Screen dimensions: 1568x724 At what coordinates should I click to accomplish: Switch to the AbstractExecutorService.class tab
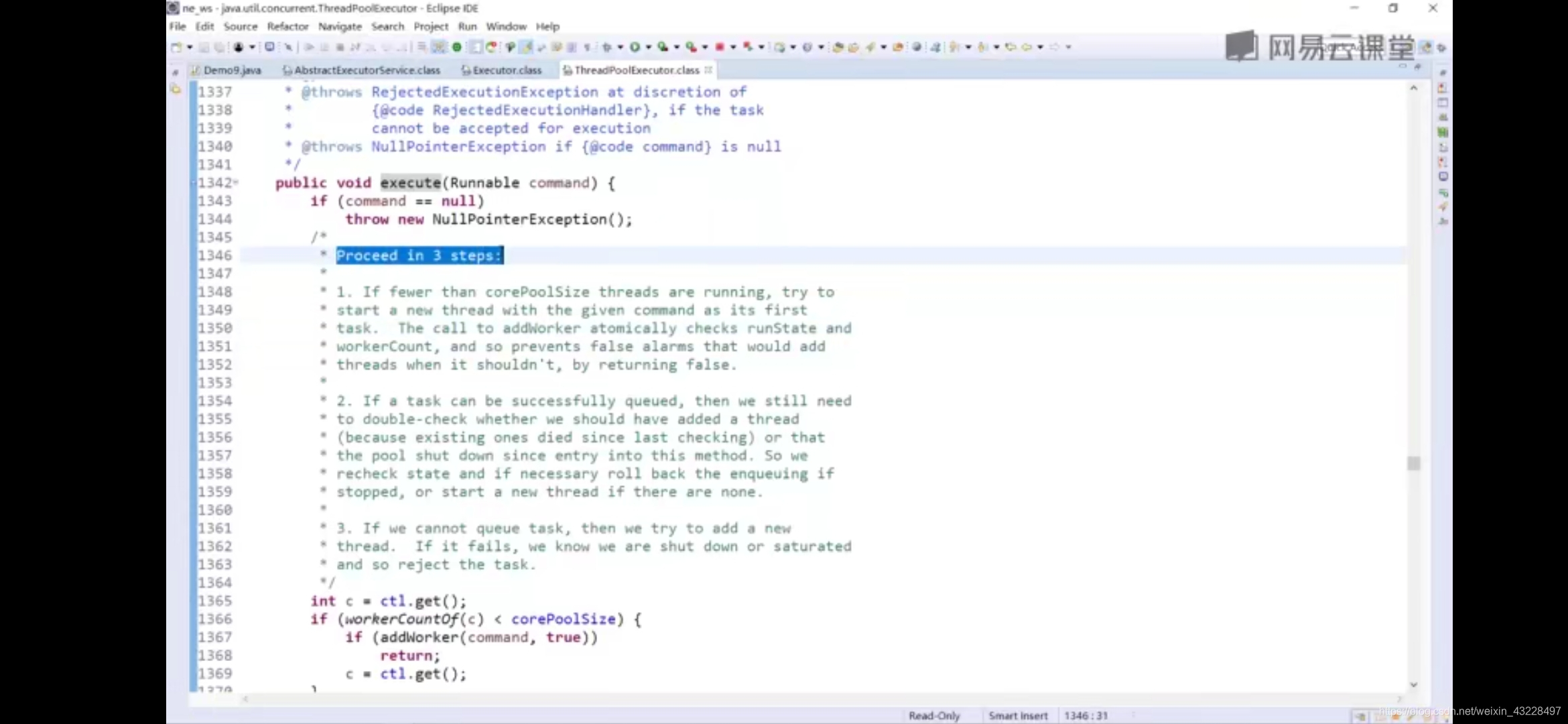362,70
